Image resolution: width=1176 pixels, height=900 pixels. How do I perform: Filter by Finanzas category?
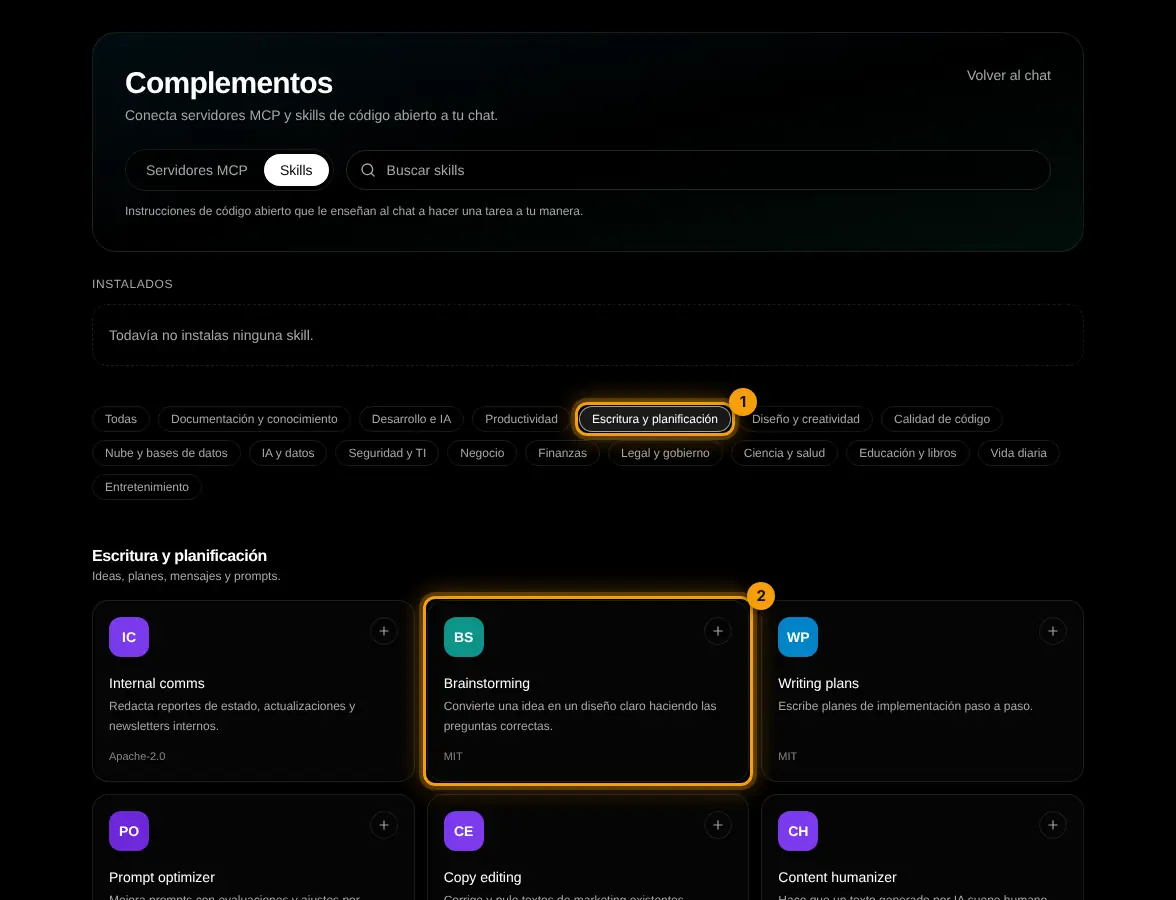562,453
